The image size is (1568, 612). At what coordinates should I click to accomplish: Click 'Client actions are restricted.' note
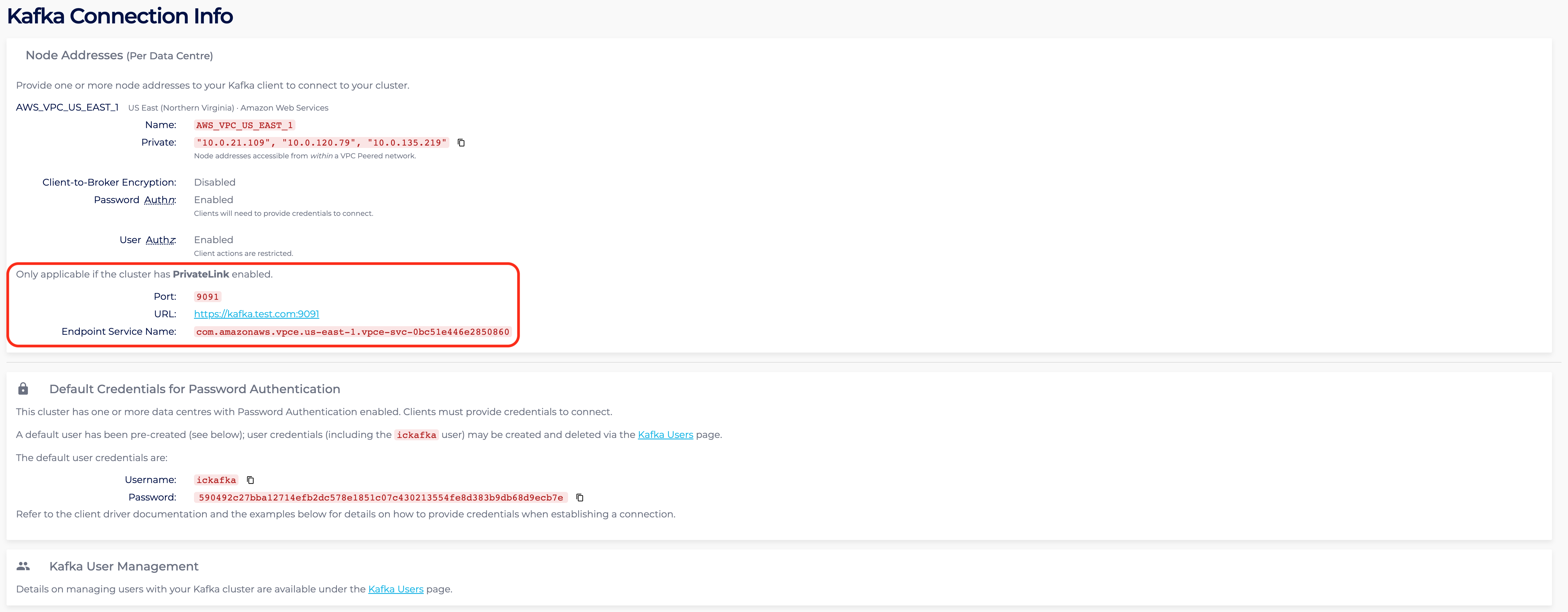coord(244,254)
